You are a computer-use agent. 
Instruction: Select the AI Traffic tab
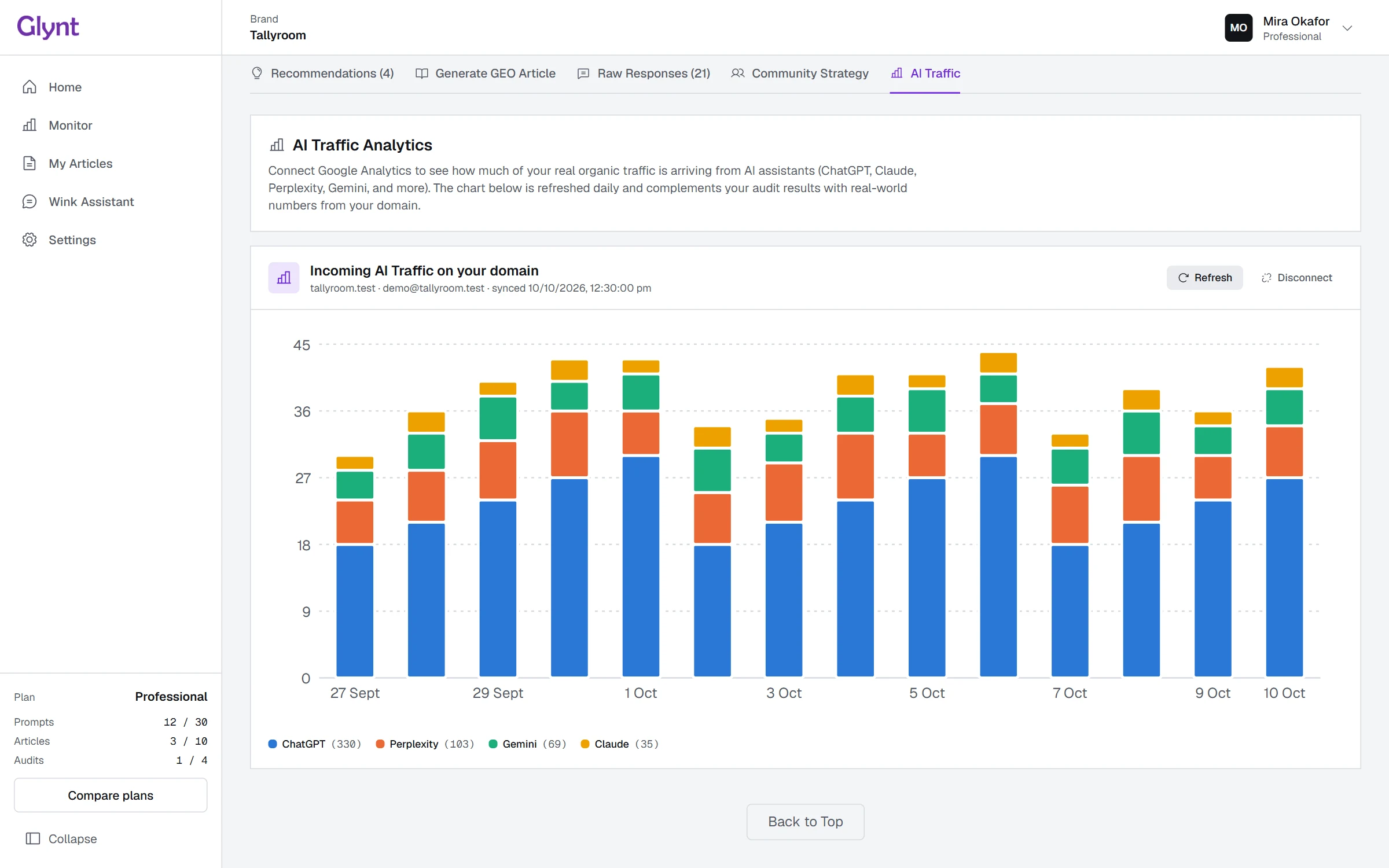[925, 73]
